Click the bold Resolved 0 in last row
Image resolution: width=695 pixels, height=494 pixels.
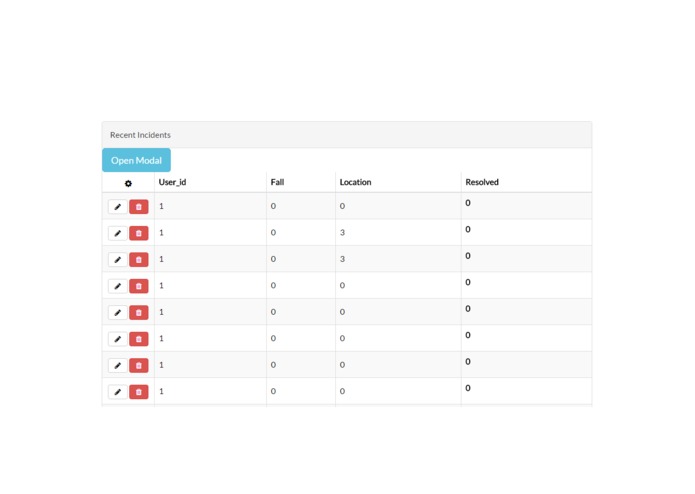click(x=468, y=388)
